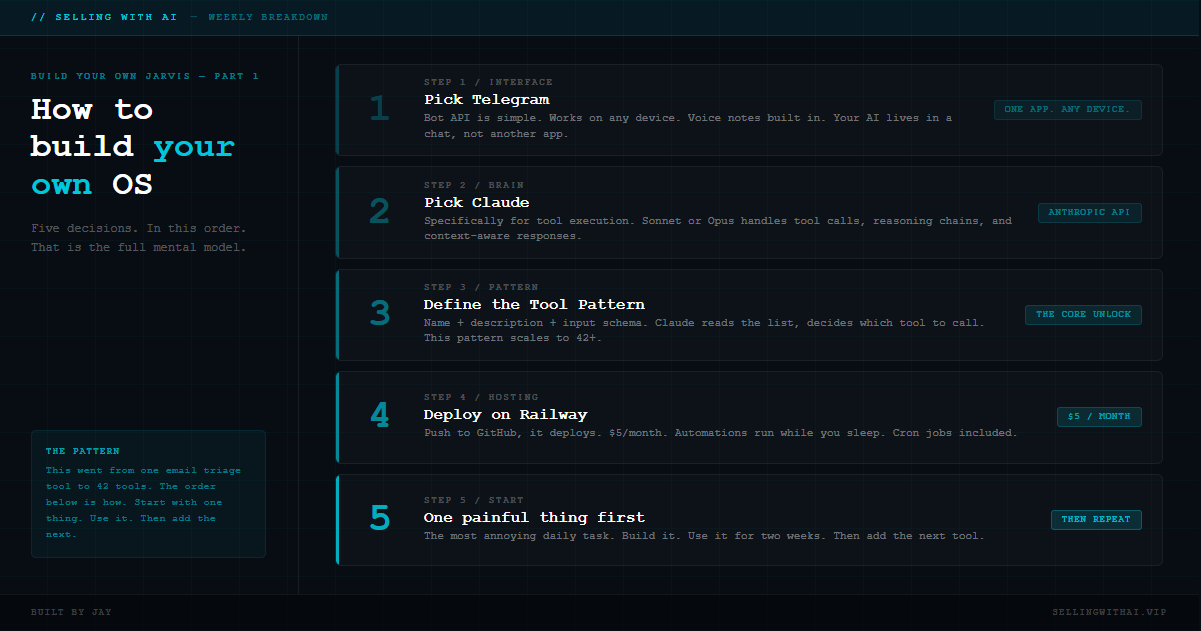Click the 'ANTHROPIC API' badge
This screenshot has height=631, width=1201.
coord(1089,212)
